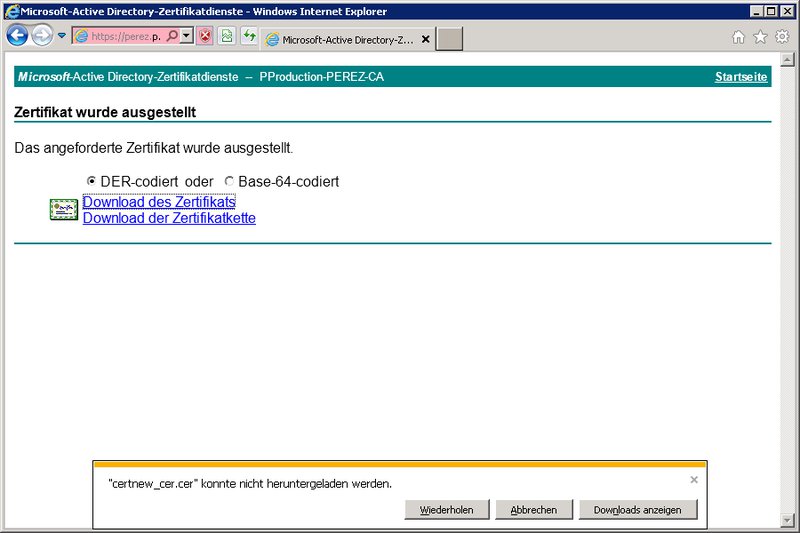Open a new blank tab
The image size is (800, 533).
(449, 39)
